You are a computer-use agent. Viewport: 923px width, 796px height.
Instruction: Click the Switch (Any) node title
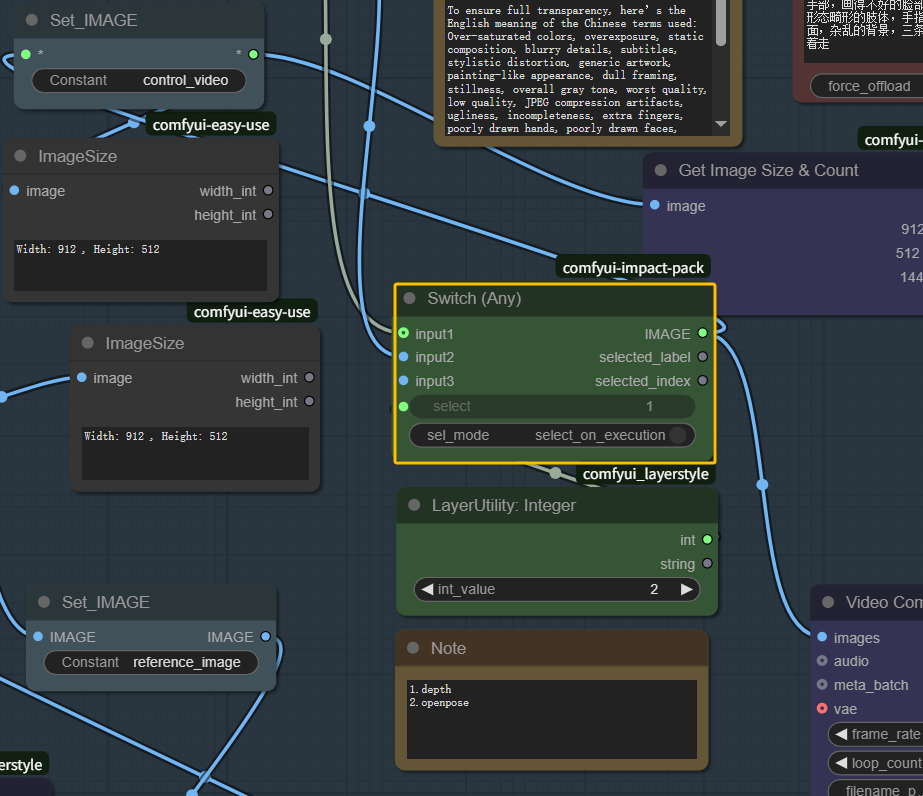click(474, 298)
